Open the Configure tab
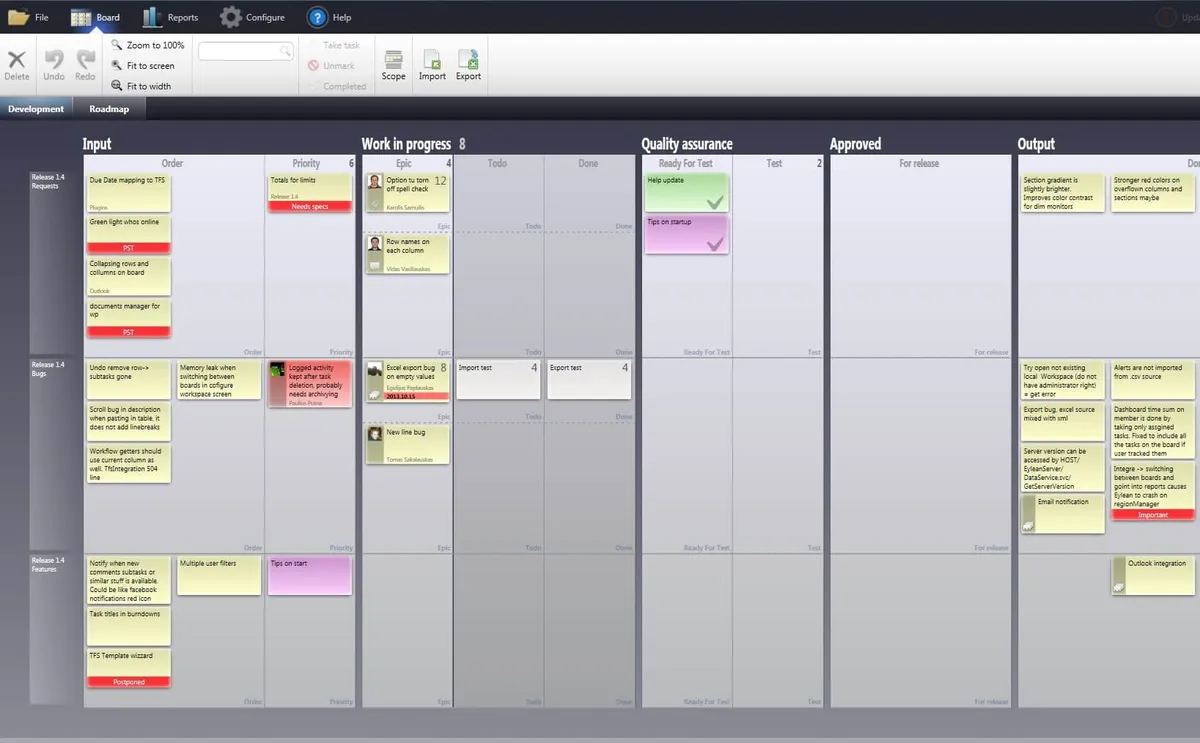The height and width of the screenshot is (743, 1200). tap(252, 17)
